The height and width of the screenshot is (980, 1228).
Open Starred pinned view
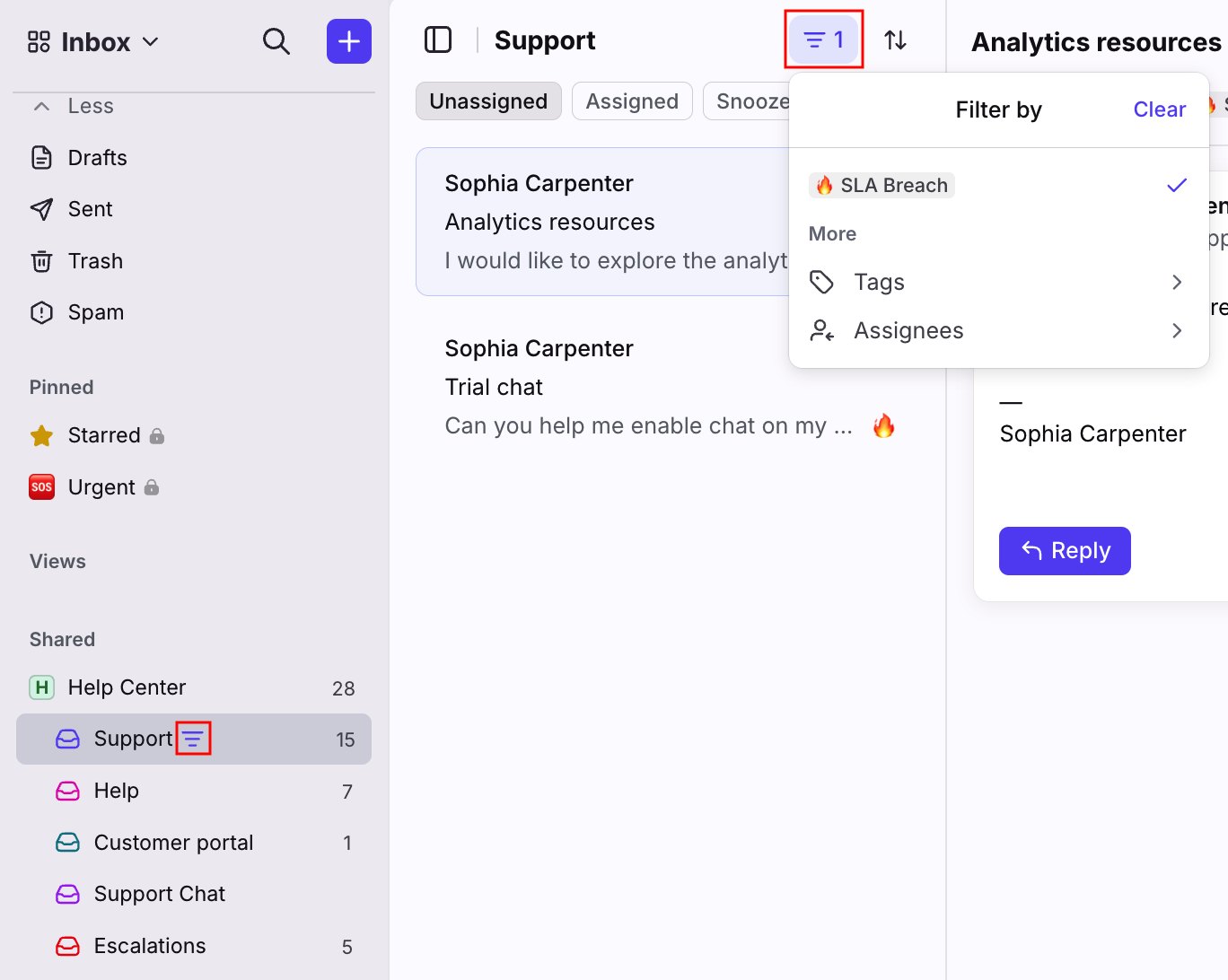click(103, 435)
